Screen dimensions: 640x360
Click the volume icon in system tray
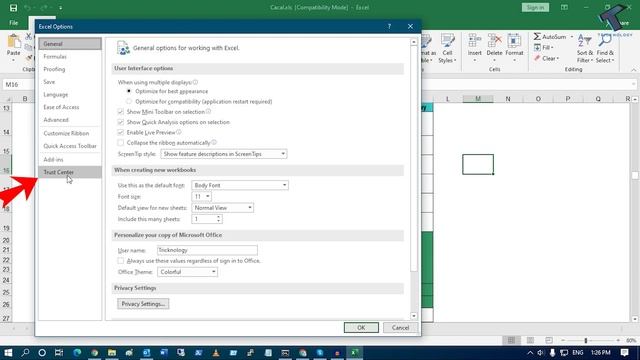point(540,353)
